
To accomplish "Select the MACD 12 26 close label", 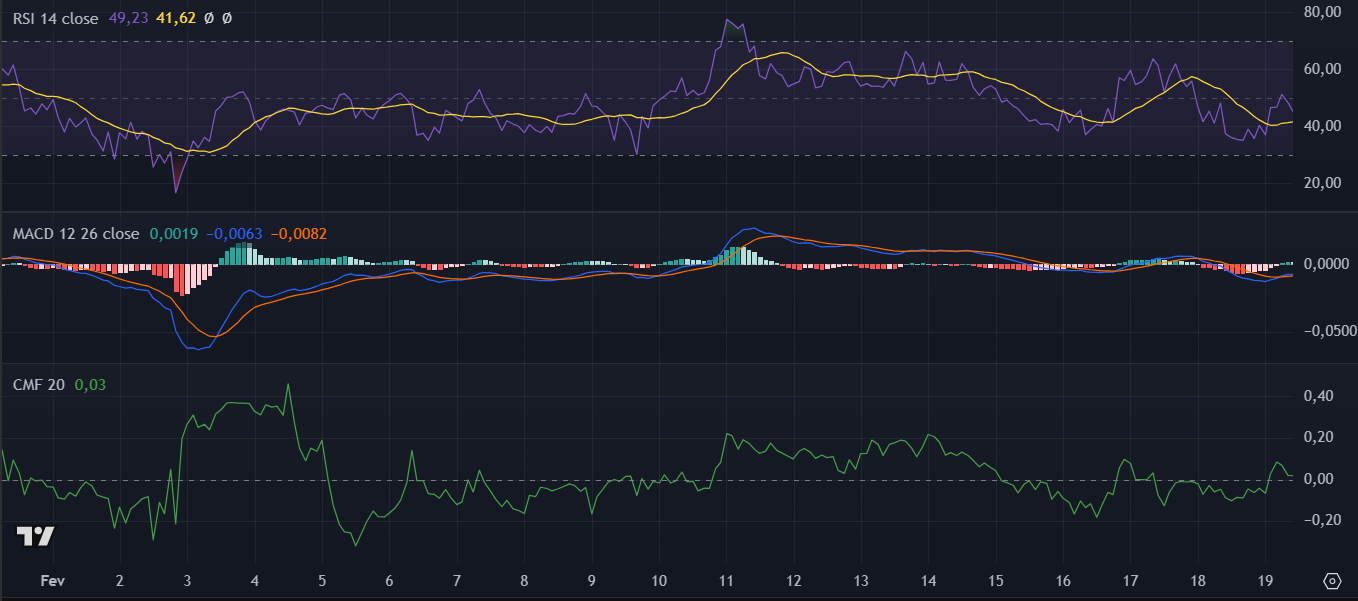I will coord(76,234).
